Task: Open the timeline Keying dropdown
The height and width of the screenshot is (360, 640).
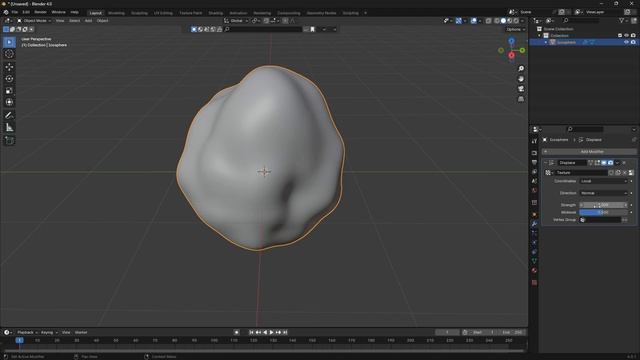Action: (x=49, y=333)
